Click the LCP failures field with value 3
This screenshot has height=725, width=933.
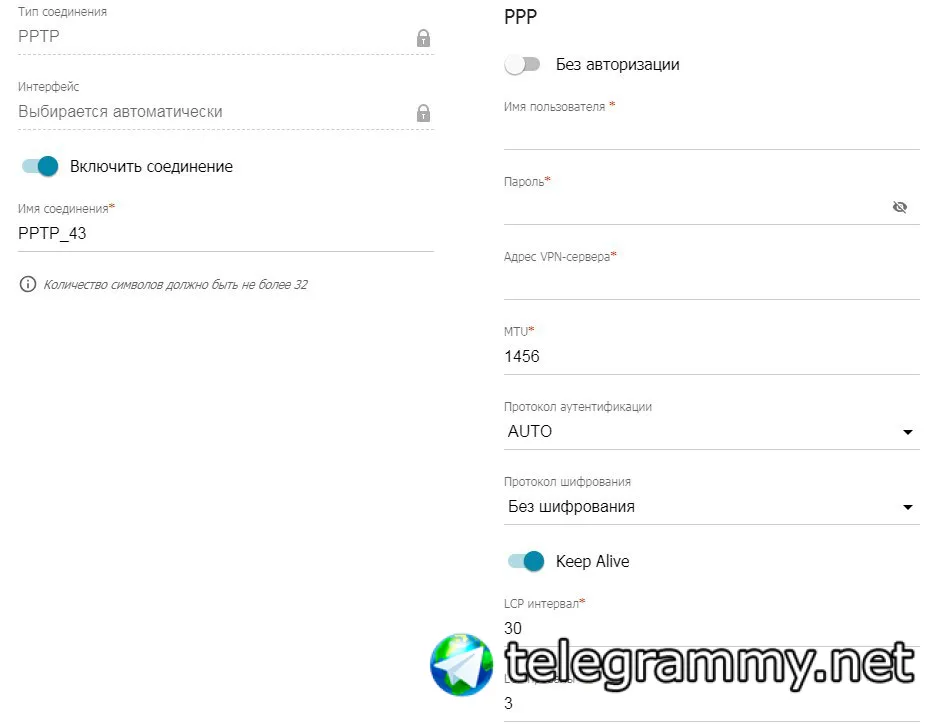(711, 704)
